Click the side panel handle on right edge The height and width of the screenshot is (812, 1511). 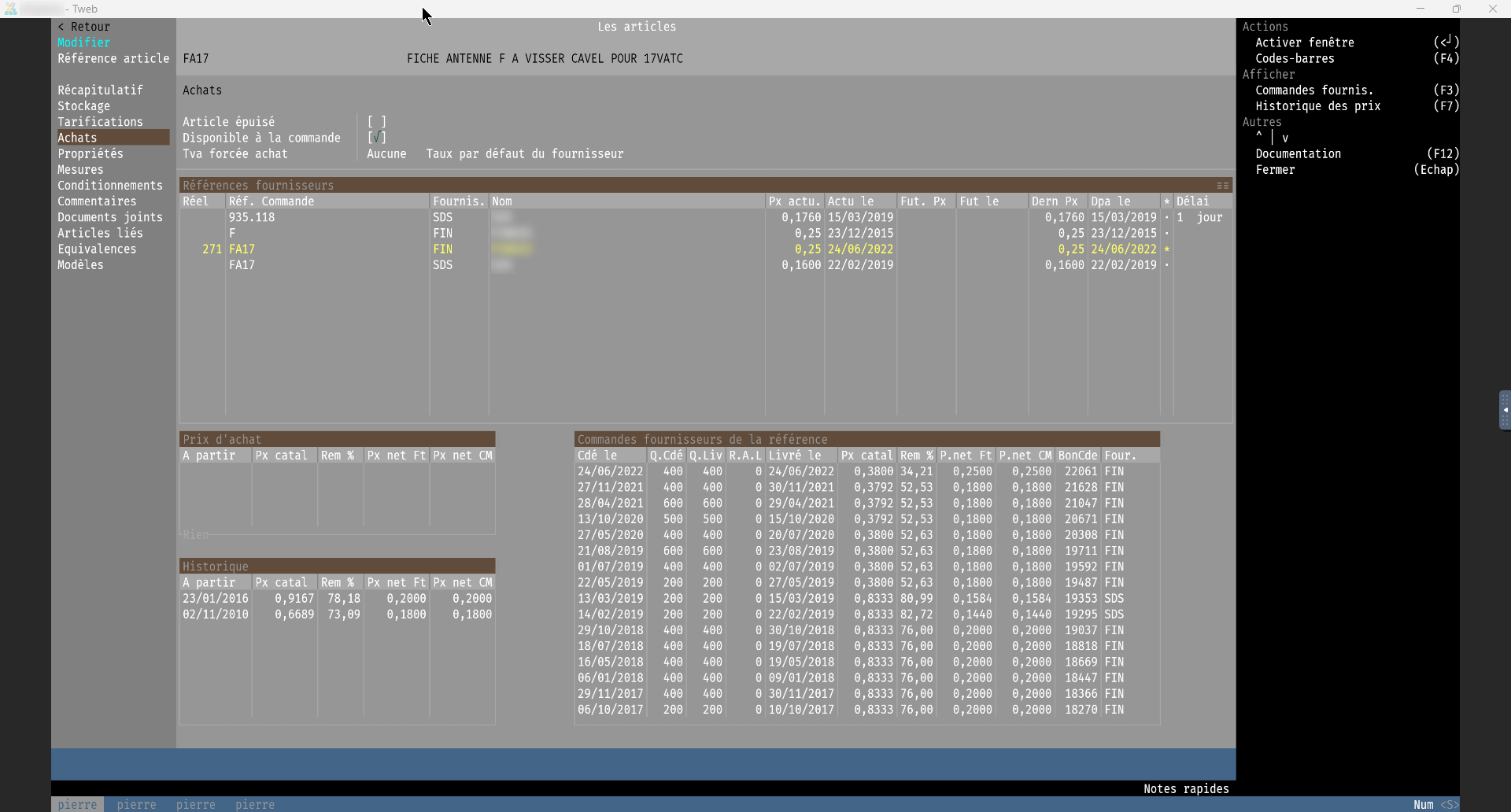[x=1504, y=410]
